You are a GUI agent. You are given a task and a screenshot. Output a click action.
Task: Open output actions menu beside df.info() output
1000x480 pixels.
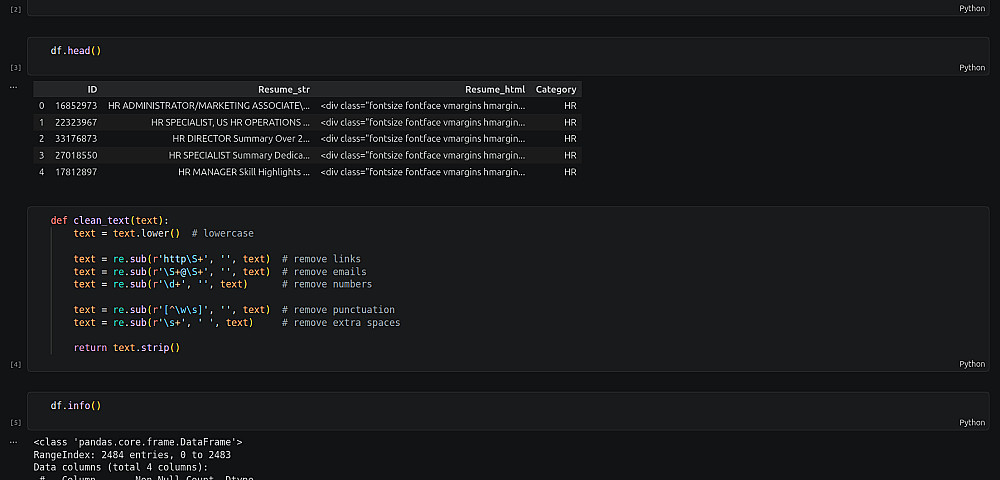pyautogui.click(x=15, y=441)
